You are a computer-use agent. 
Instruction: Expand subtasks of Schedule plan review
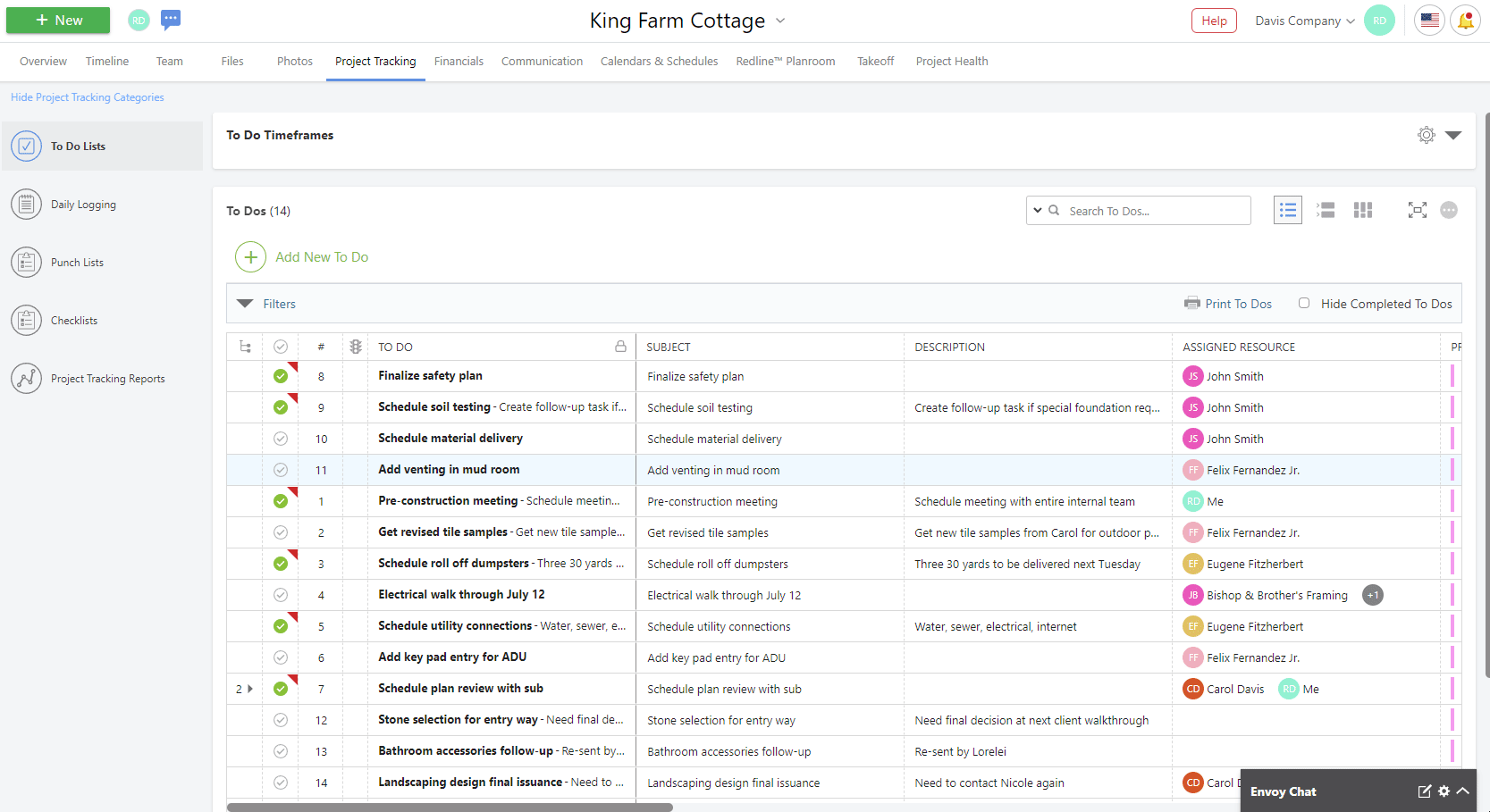(x=250, y=689)
